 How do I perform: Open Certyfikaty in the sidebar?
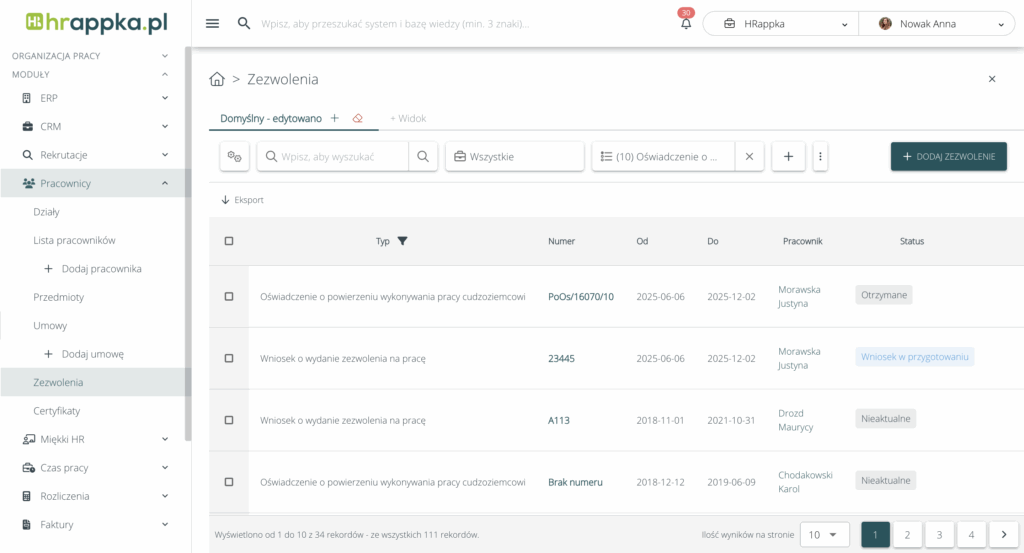pos(57,411)
